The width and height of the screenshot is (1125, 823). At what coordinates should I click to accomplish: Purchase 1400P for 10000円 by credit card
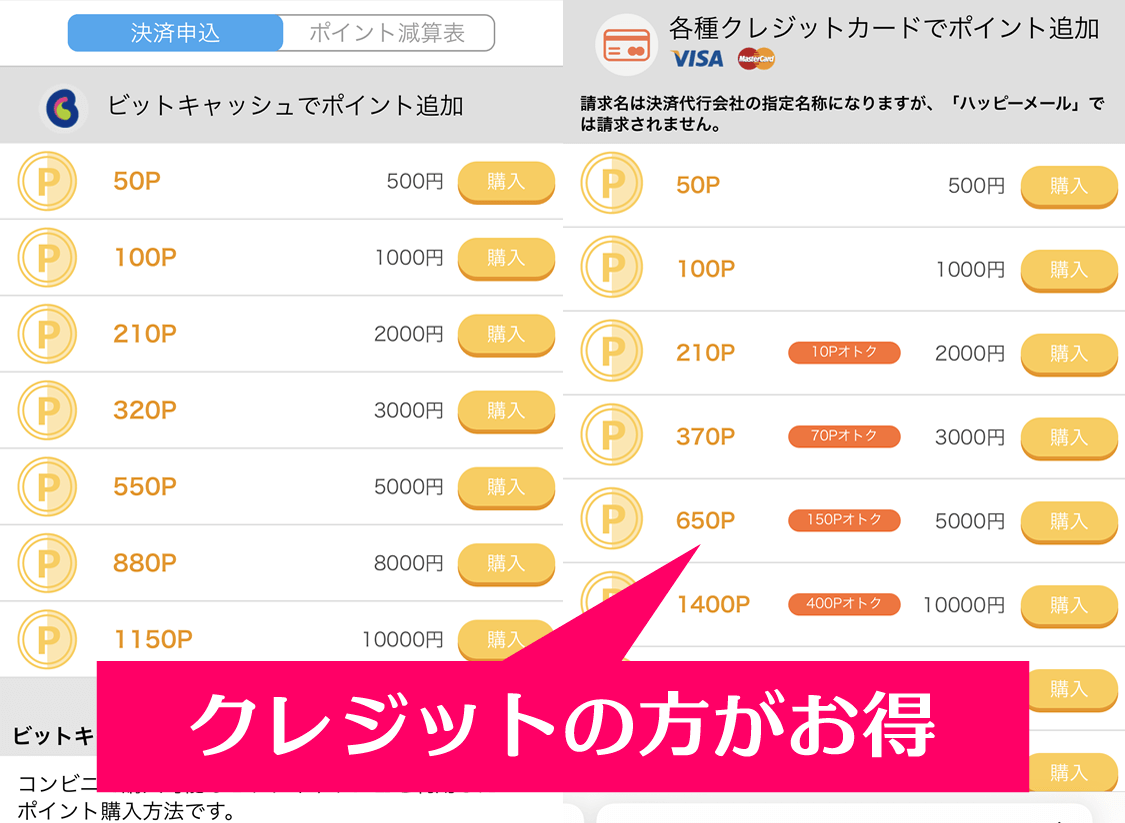(1068, 605)
